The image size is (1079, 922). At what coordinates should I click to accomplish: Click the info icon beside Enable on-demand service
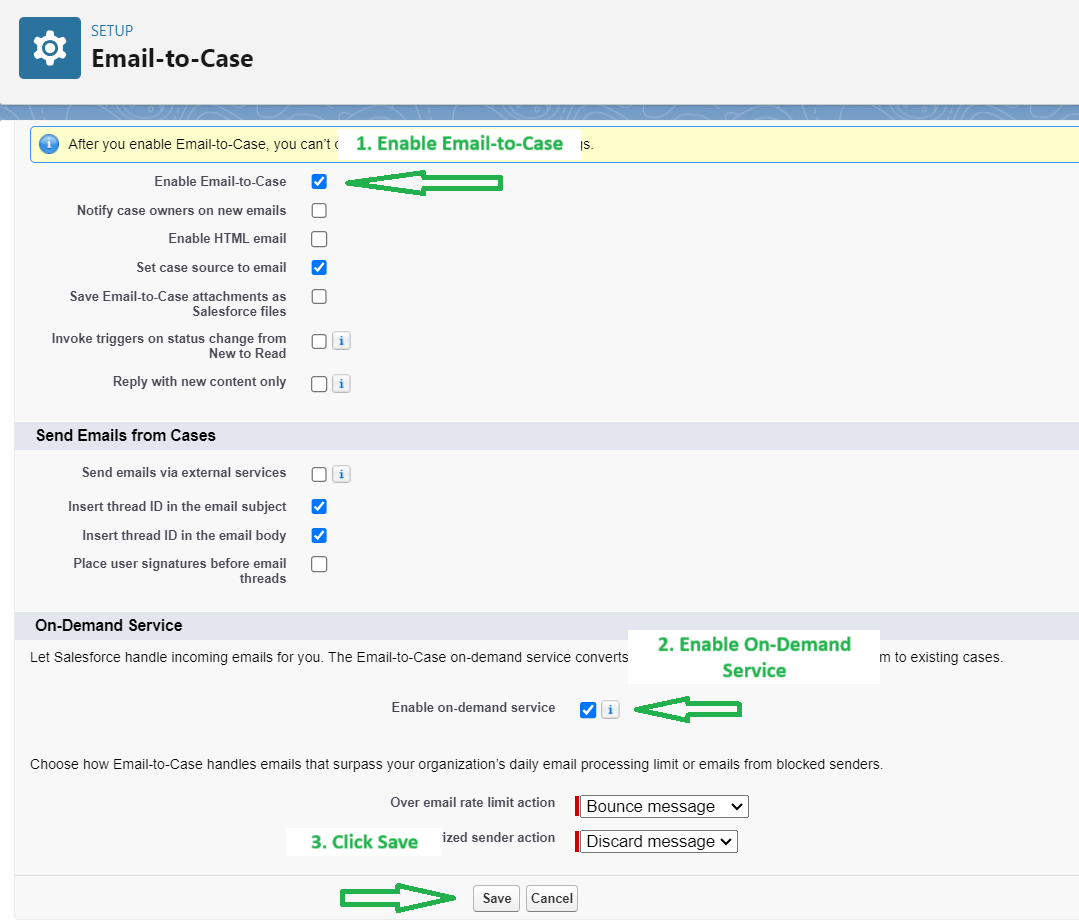610,709
